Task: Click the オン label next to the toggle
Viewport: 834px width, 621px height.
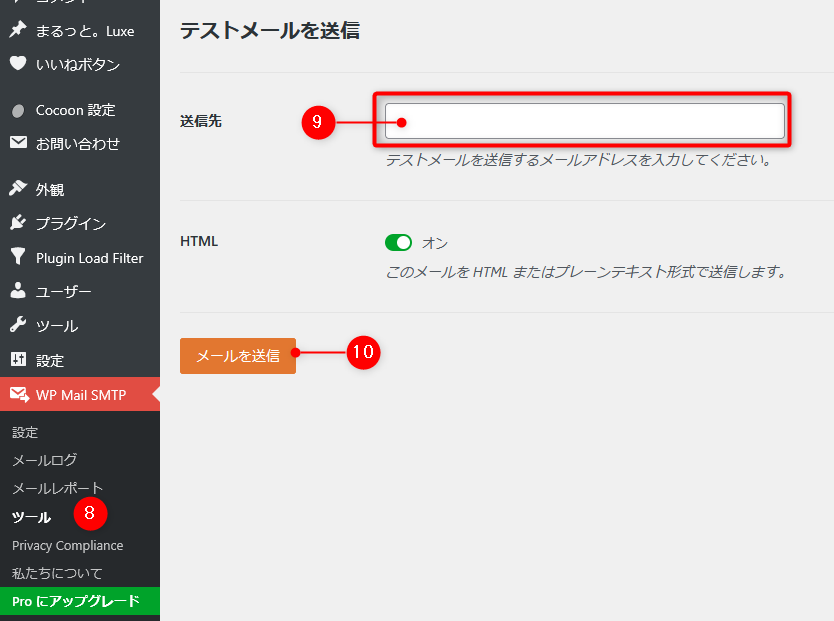Action: tap(435, 243)
